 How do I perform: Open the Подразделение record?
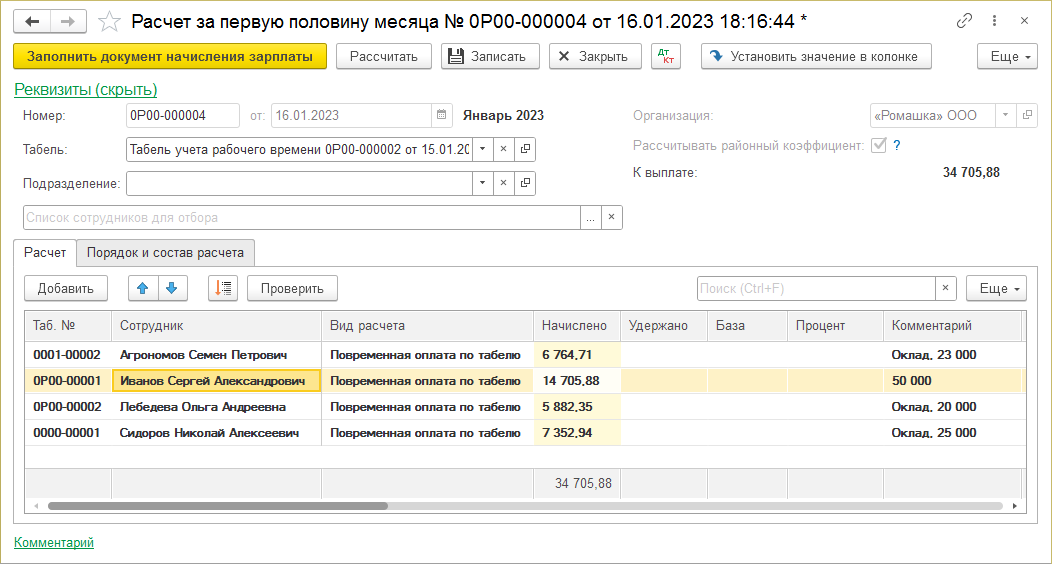(525, 182)
